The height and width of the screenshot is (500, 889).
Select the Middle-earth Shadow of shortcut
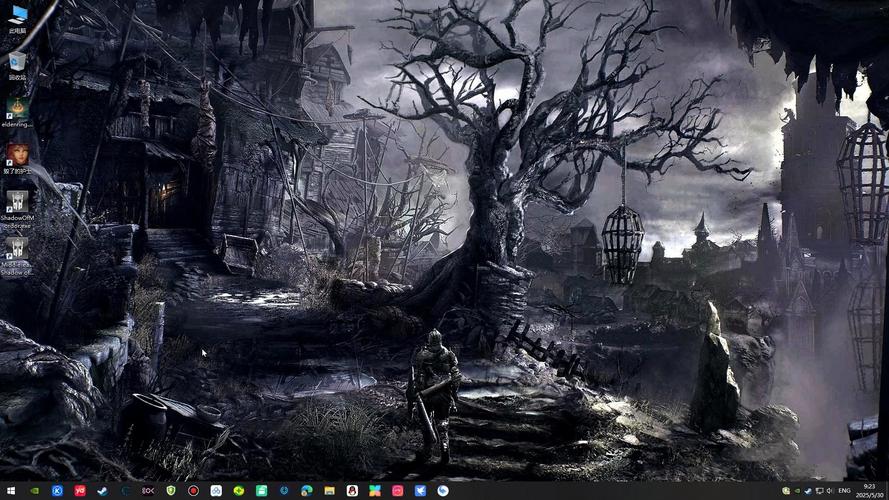click(17, 257)
